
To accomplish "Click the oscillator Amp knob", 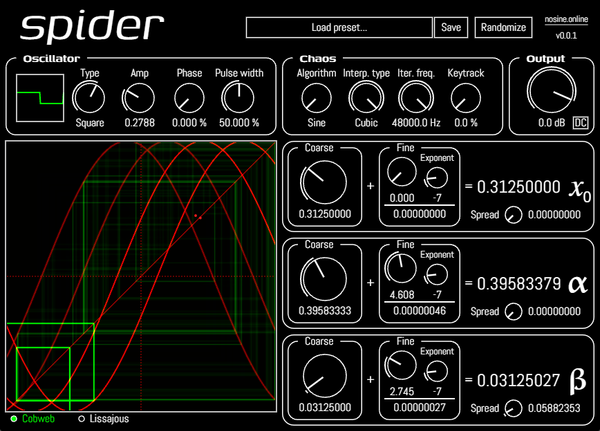I will [139, 98].
